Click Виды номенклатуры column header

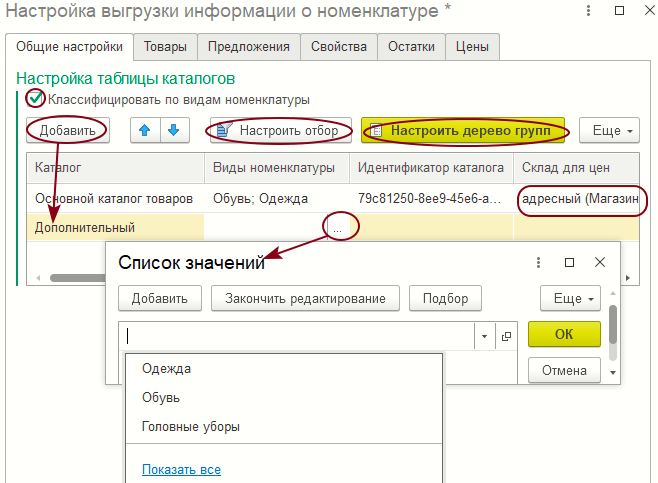click(277, 167)
